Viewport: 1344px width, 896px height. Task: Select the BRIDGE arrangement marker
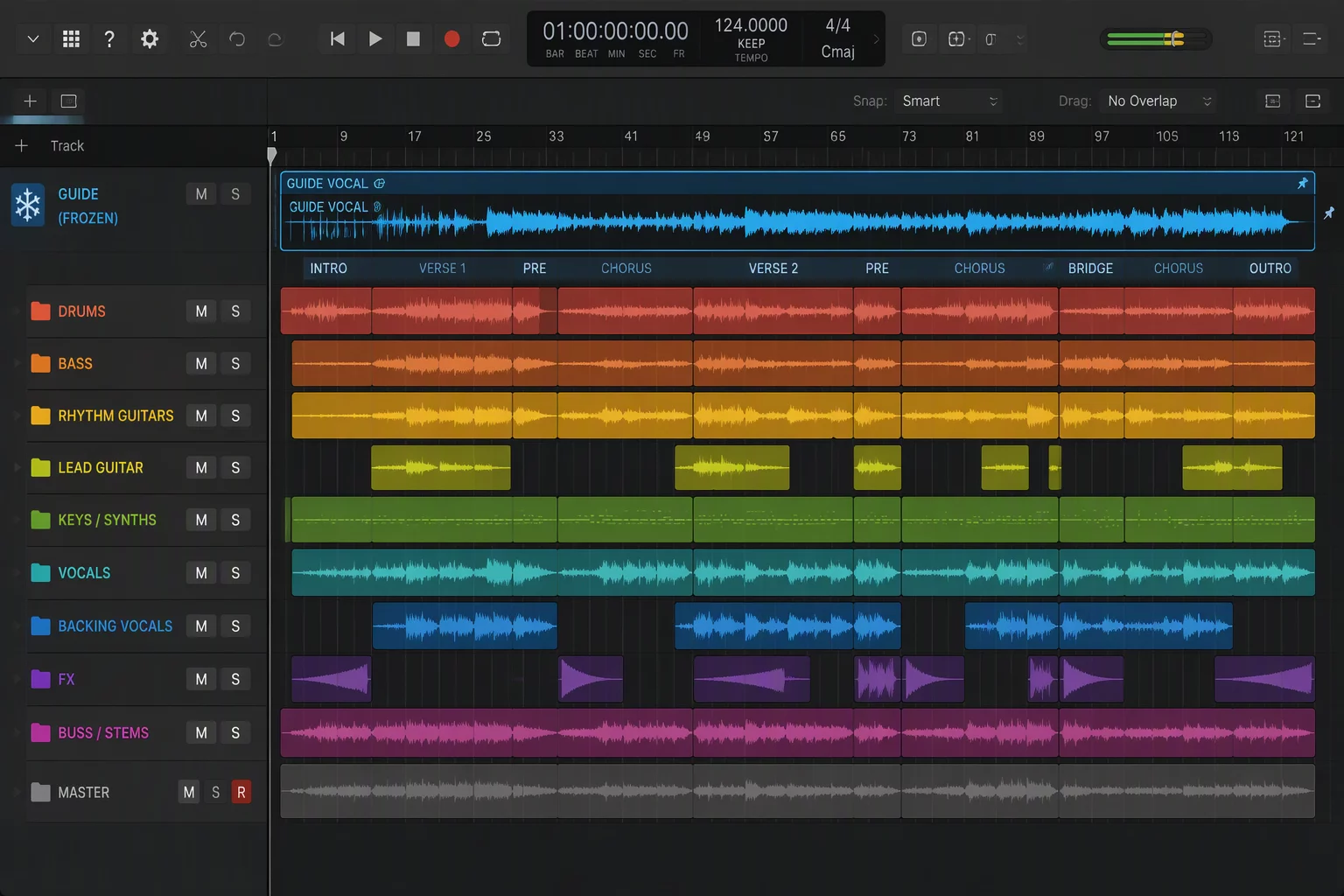point(1090,269)
